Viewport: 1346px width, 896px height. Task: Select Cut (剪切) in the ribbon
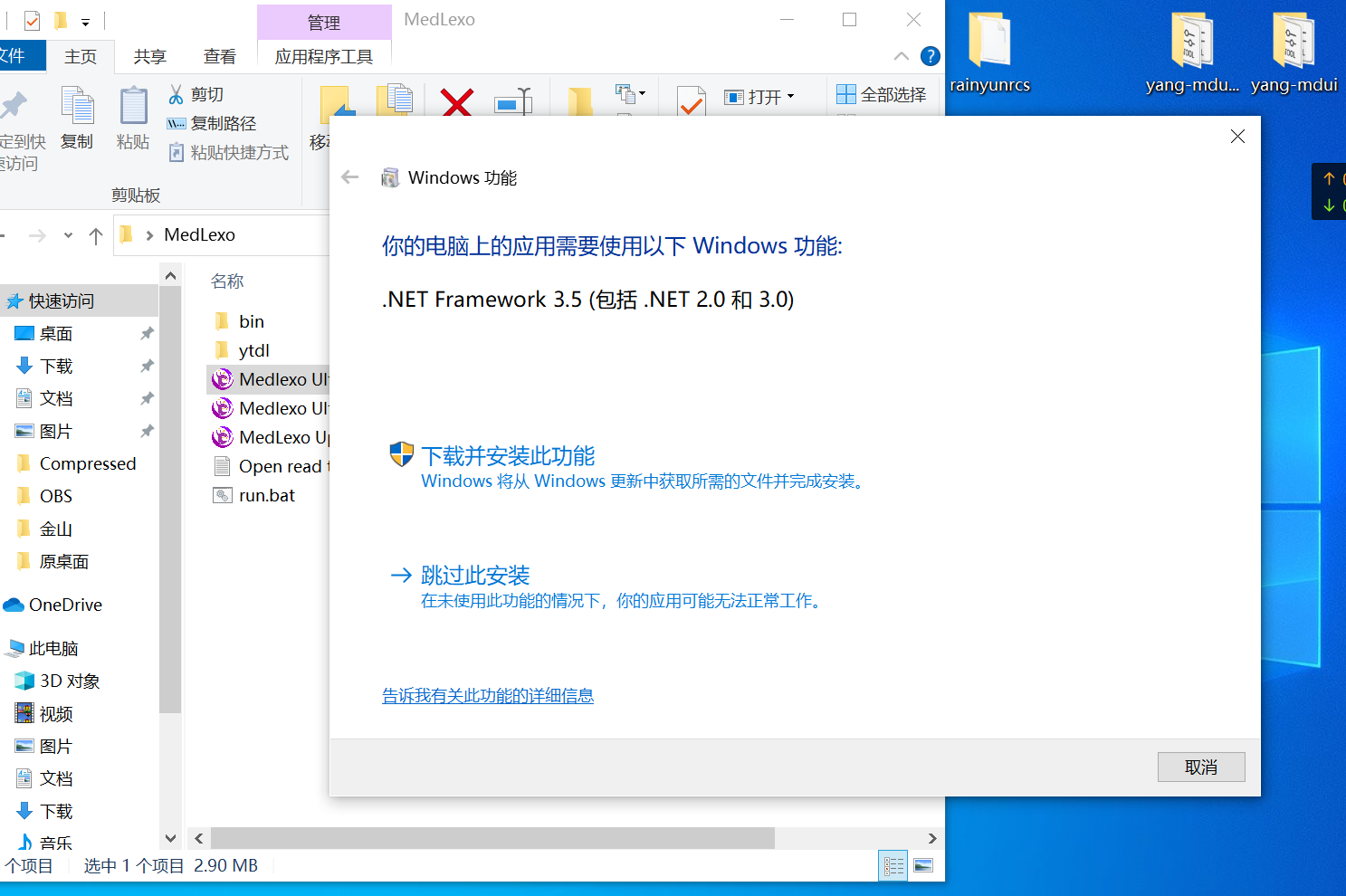click(196, 94)
